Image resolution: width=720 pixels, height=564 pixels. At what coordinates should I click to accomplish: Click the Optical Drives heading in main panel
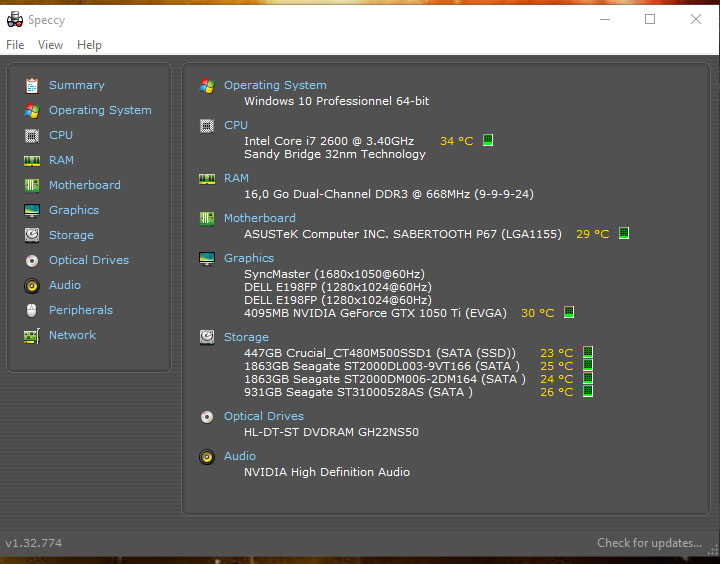pyautogui.click(x=264, y=416)
